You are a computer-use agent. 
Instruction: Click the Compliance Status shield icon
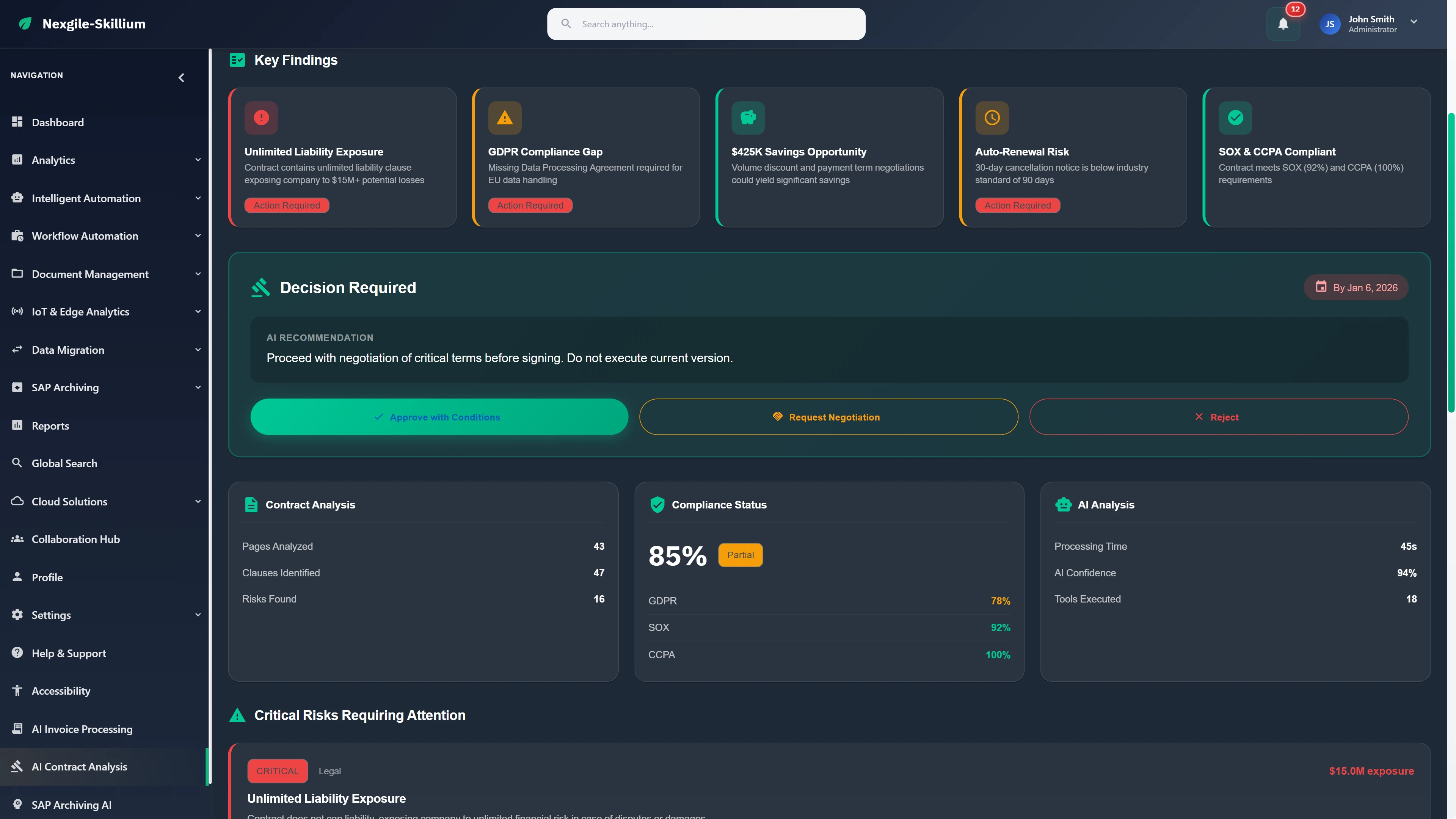pos(657,505)
